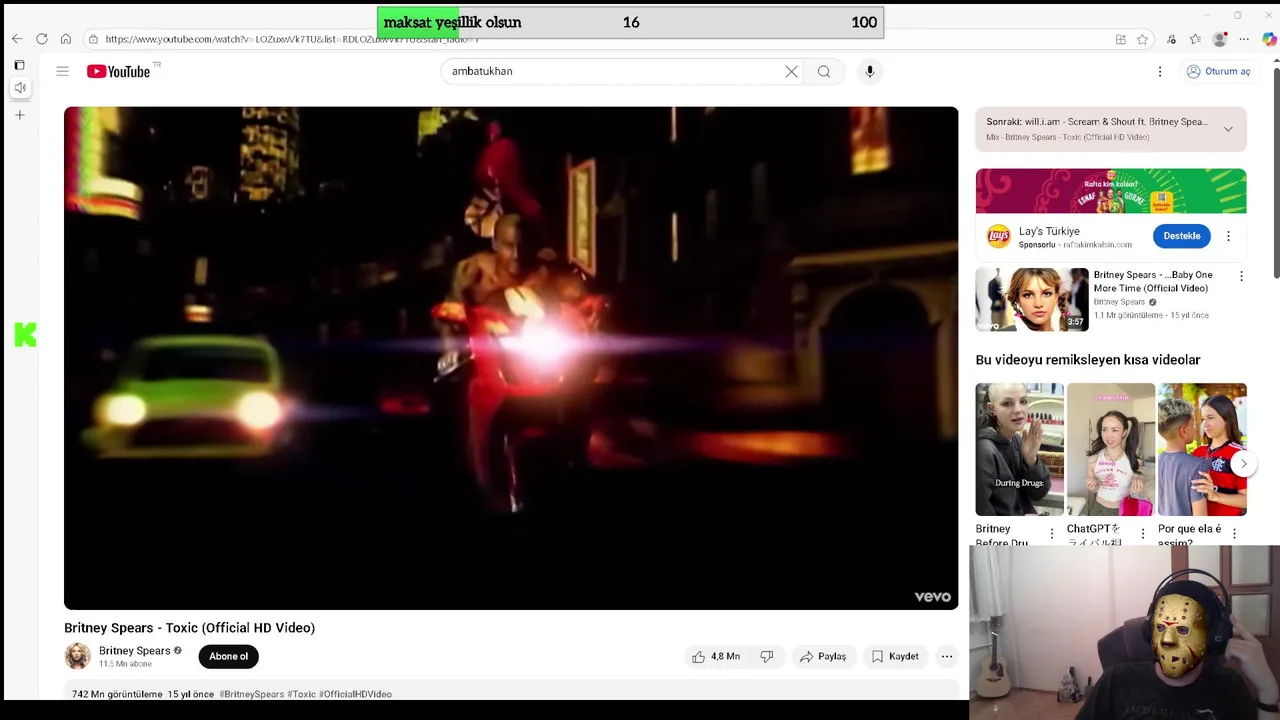The width and height of the screenshot is (1280, 720).
Task: Open the media control music note icon
Action: [1171, 39]
